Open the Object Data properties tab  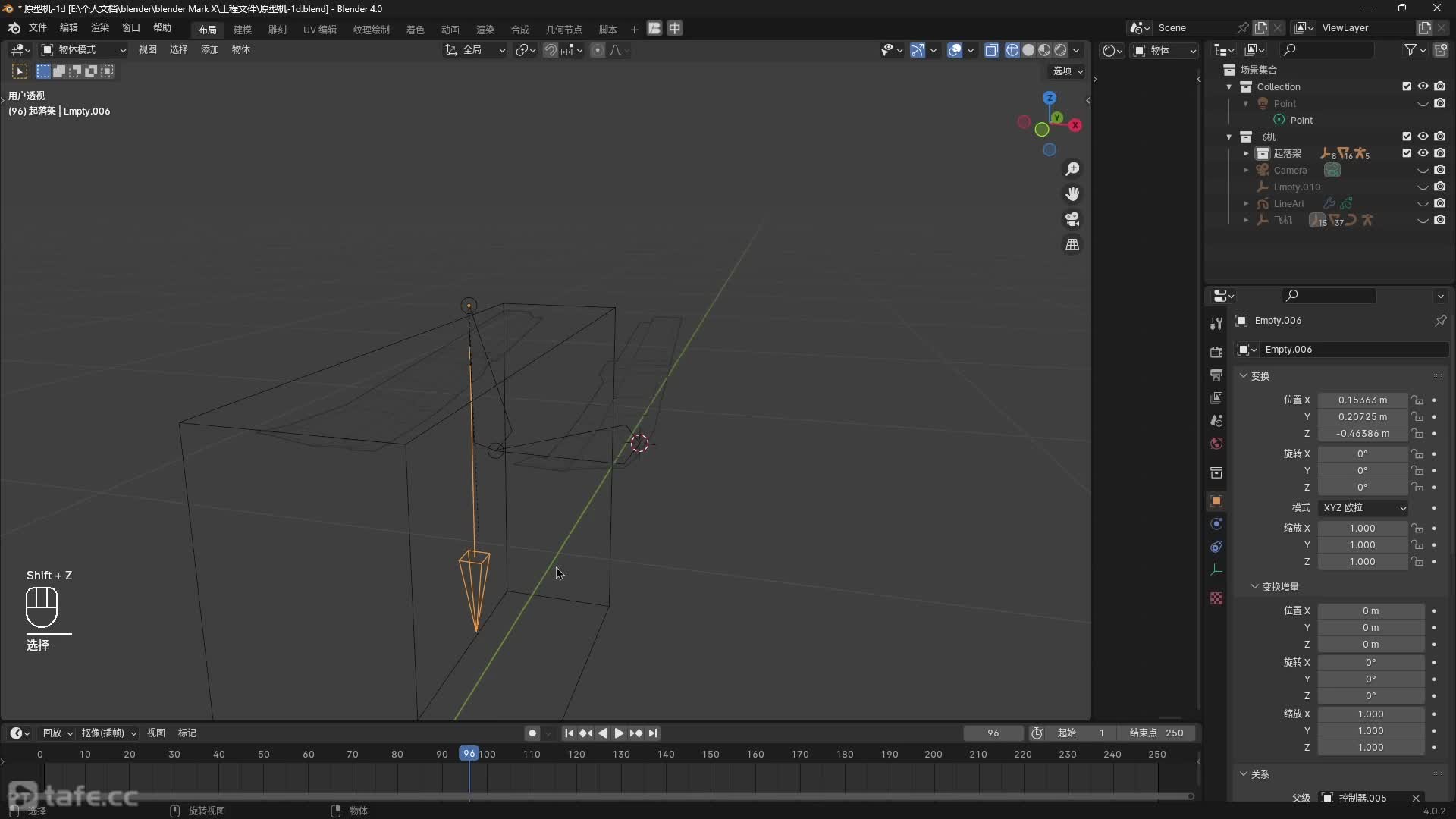(1216, 570)
